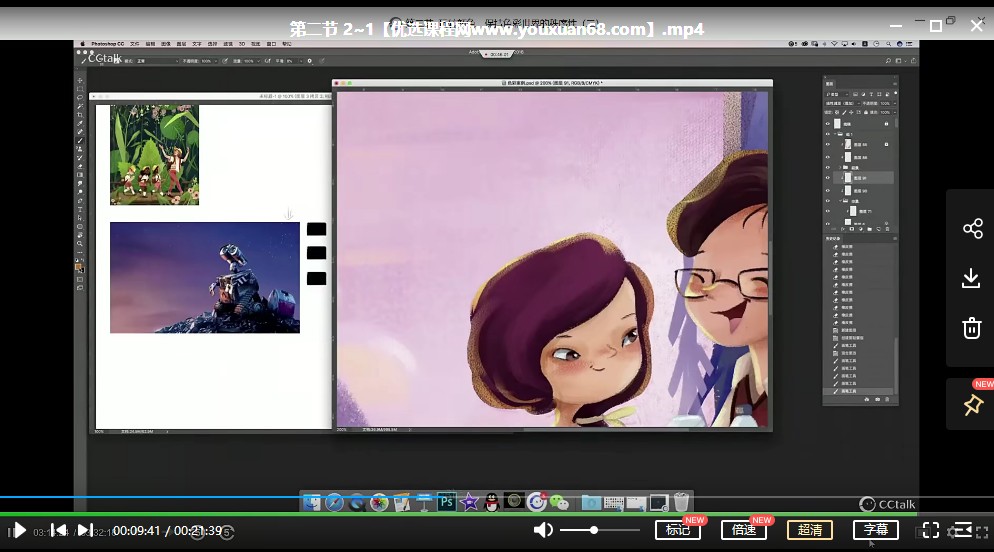Image resolution: width=994 pixels, height=552 pixels.
Task: Select the Brush tool in Photoshop toolbar
Action: point(80,140)
